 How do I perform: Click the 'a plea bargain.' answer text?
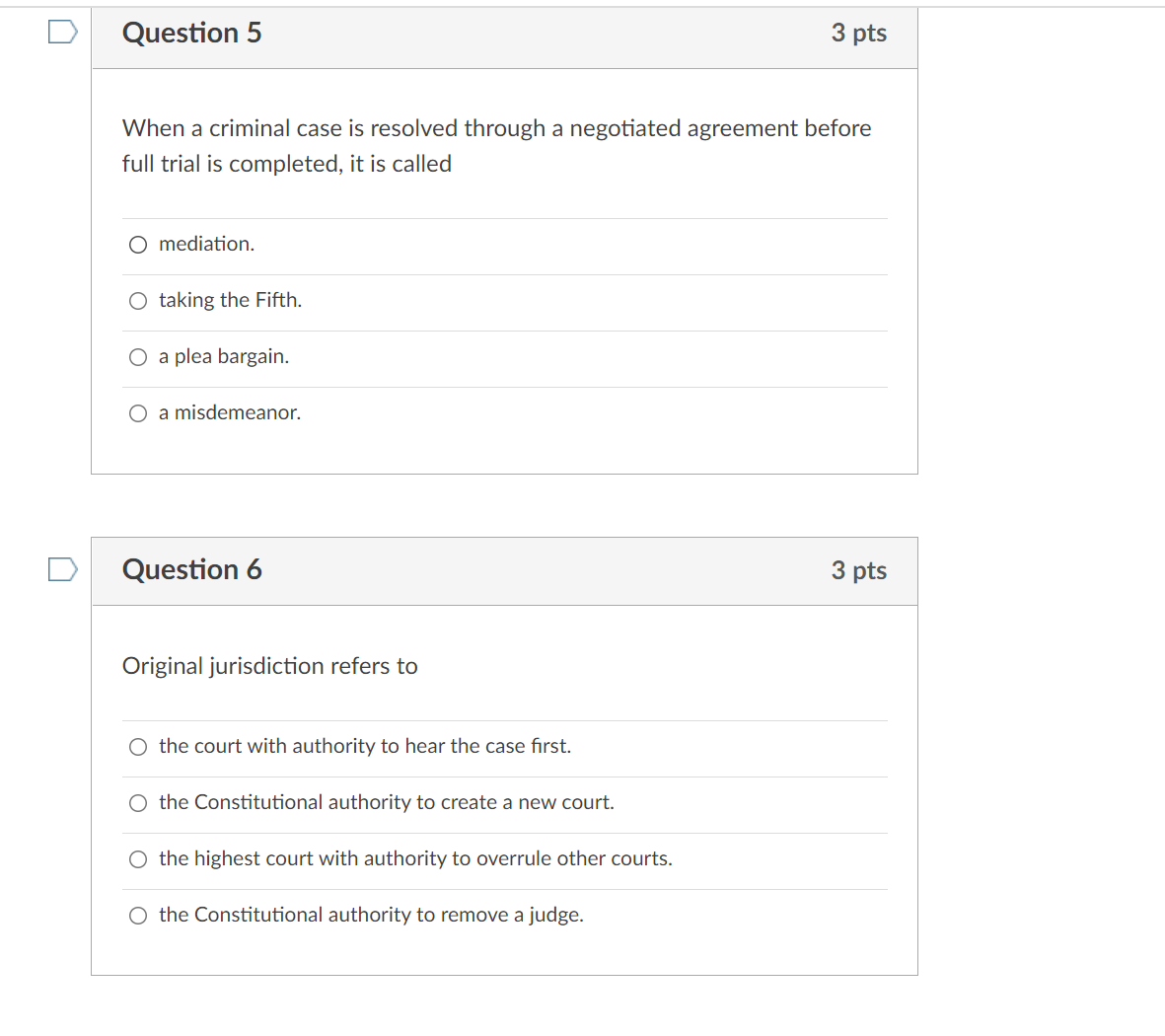coord(224,357)
